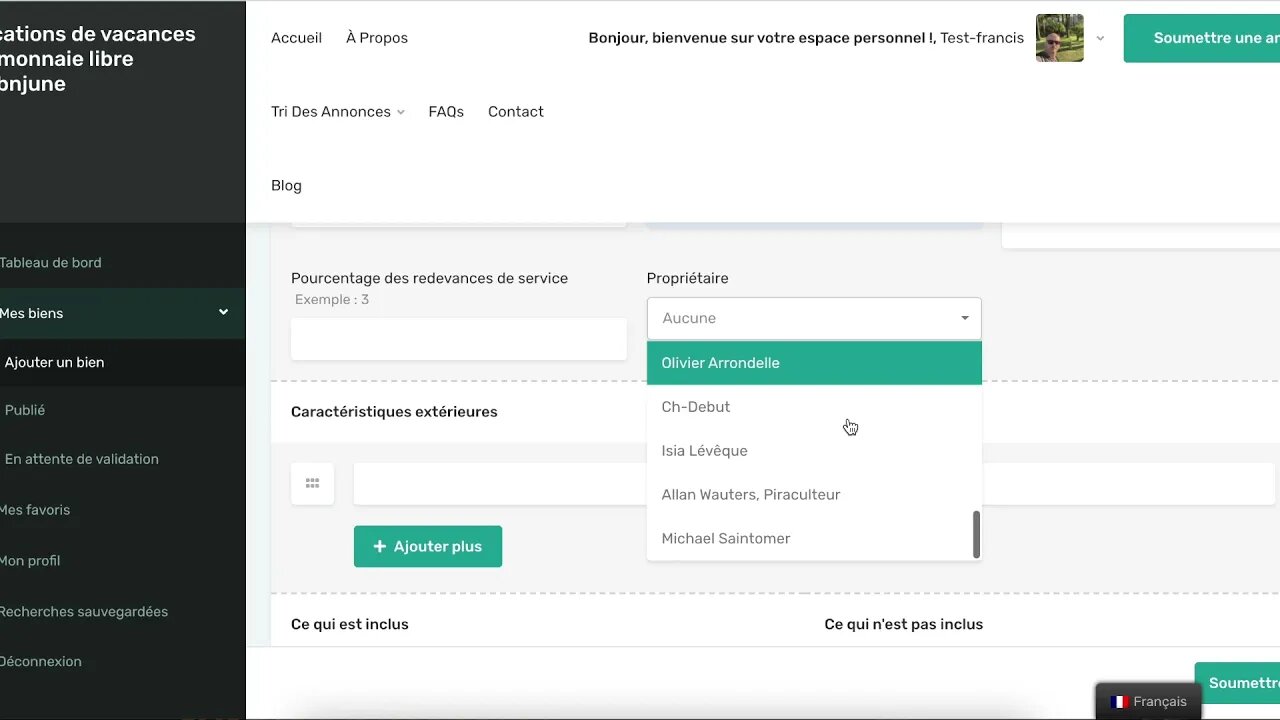Click the Ajouter plus button
The width and height of the screenshot is (1280, 720).
click(428, 547)
